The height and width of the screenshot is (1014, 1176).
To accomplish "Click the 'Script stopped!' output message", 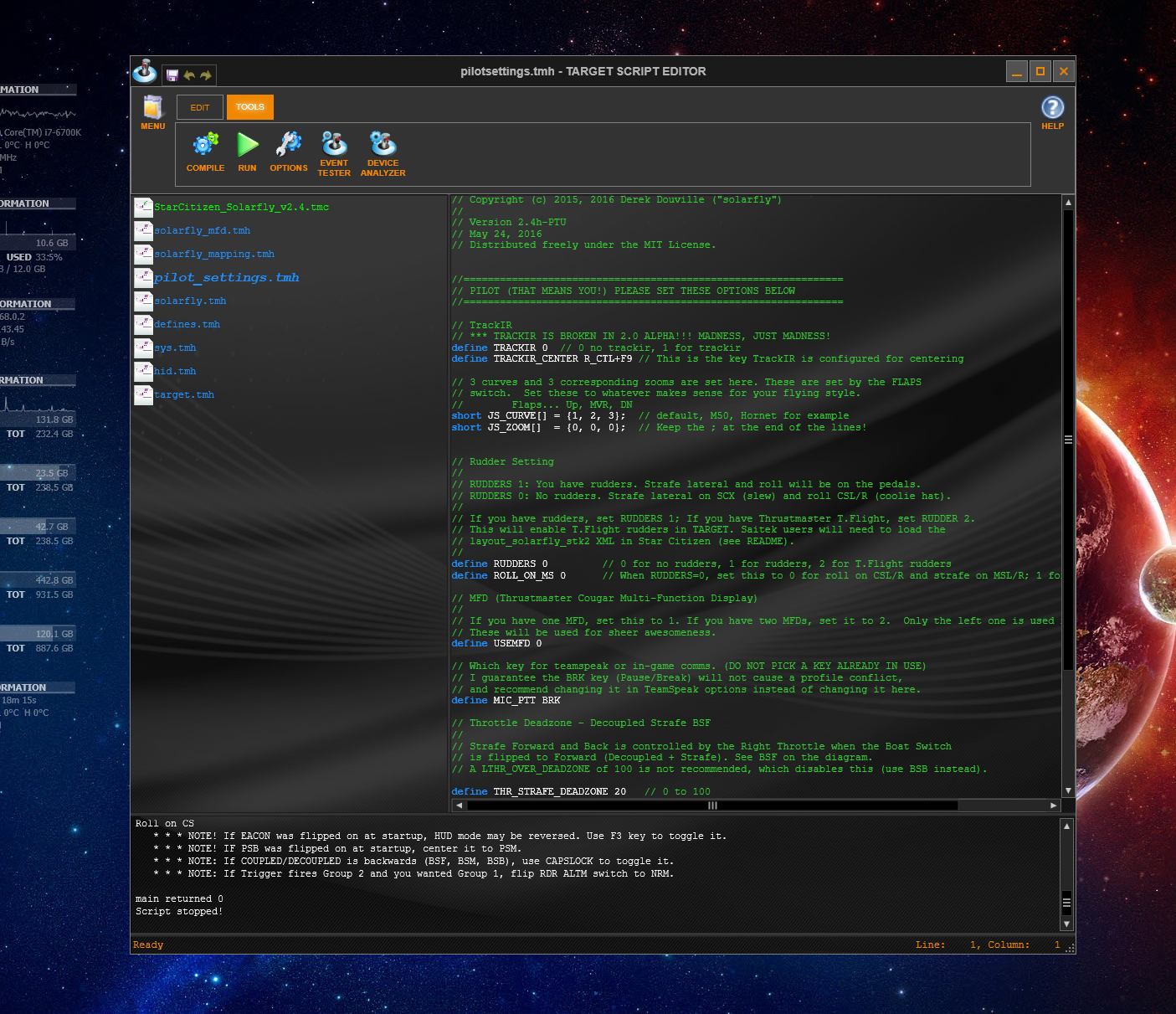I will coord(179,911).
